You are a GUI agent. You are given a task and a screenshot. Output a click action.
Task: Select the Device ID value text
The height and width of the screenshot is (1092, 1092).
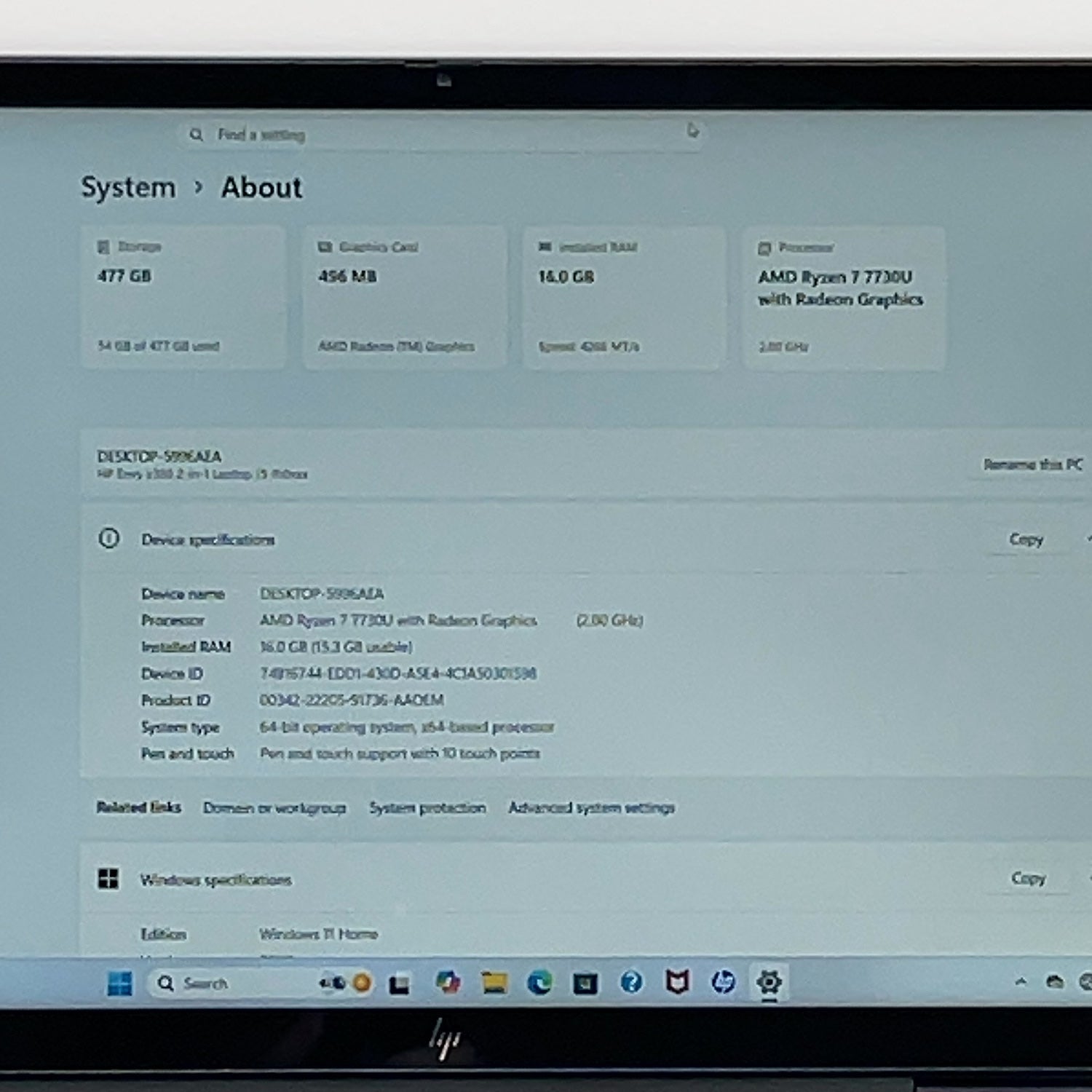(398, 673)
